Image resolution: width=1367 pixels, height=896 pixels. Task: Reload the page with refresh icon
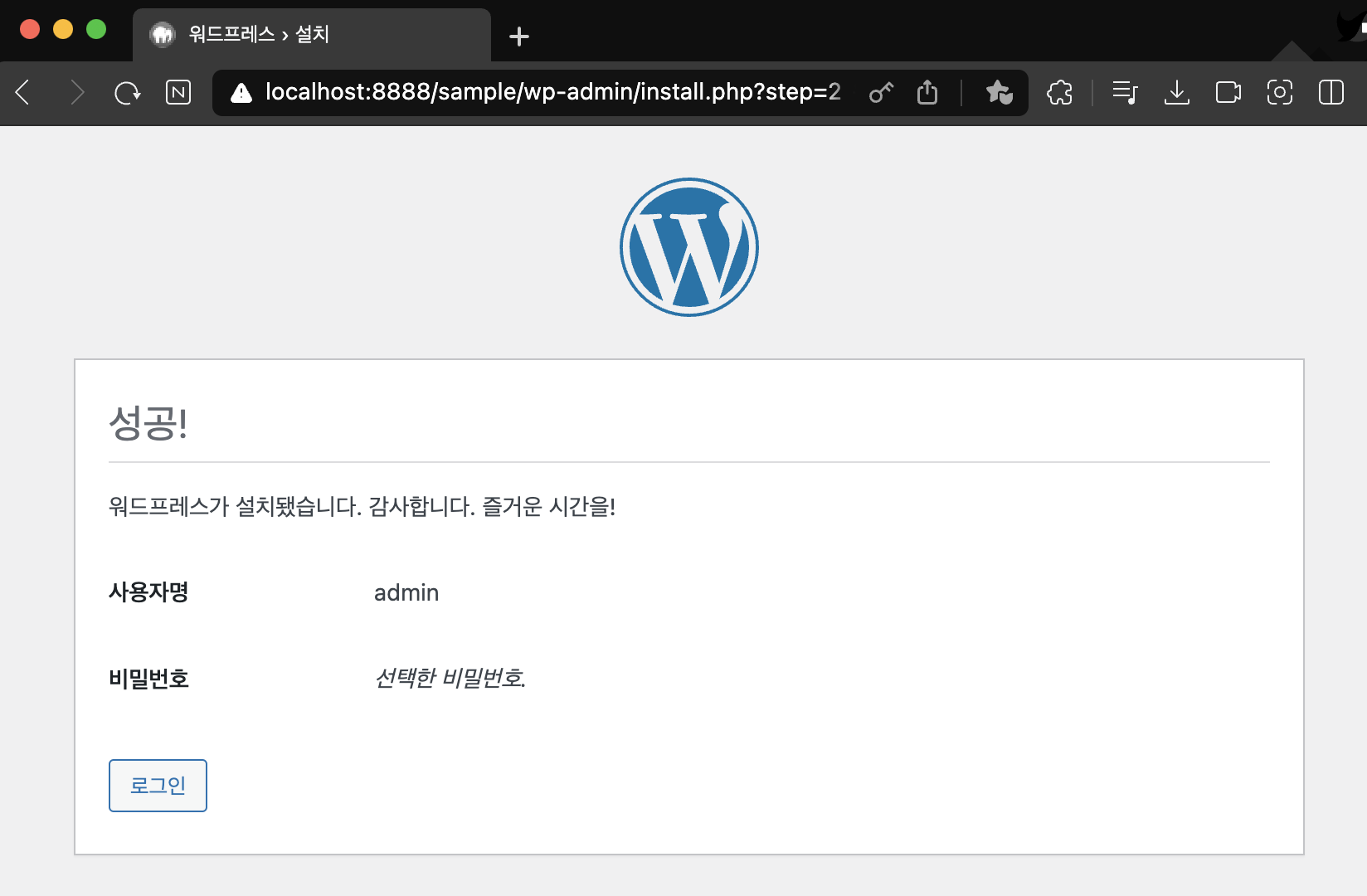pos(127,92)
